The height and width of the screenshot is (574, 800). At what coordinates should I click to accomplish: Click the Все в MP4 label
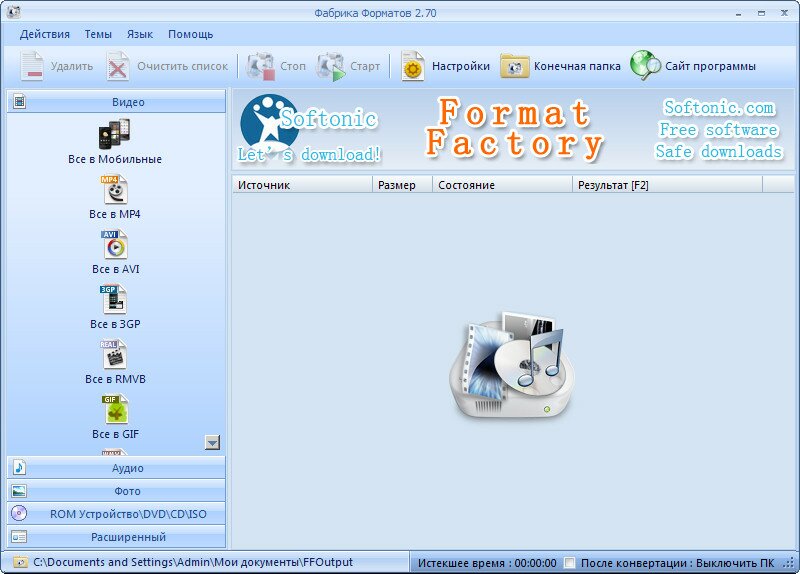[114, 214]
